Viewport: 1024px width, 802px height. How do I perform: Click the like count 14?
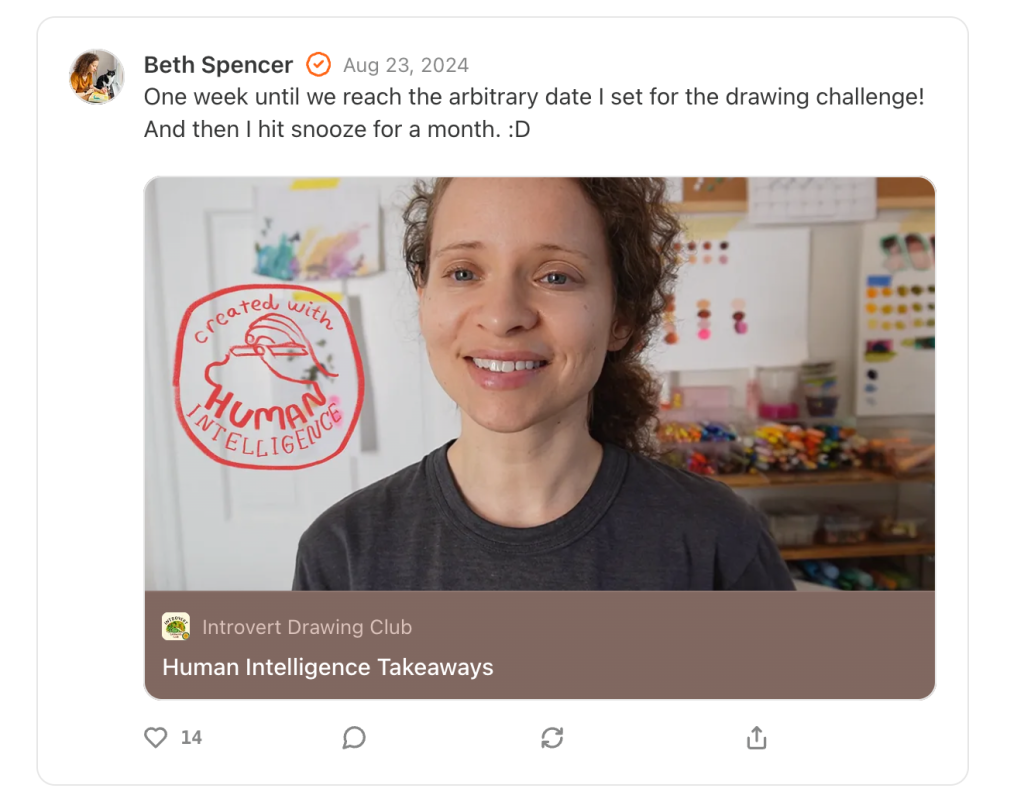pyautogui.click(x=191, y=738)
